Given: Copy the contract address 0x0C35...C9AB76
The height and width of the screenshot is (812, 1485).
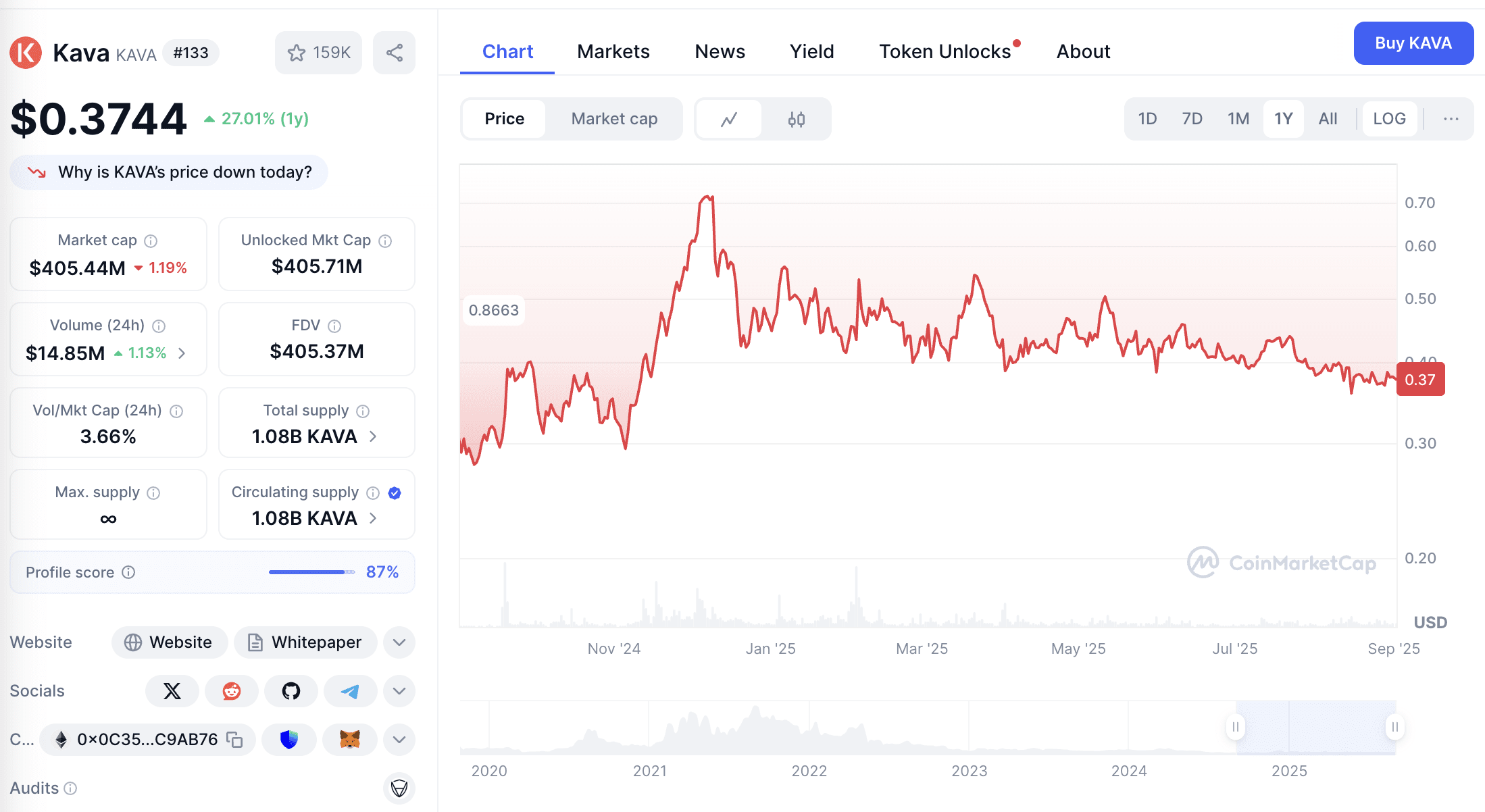Looking at the screenshot, I should tap(234, 740).
